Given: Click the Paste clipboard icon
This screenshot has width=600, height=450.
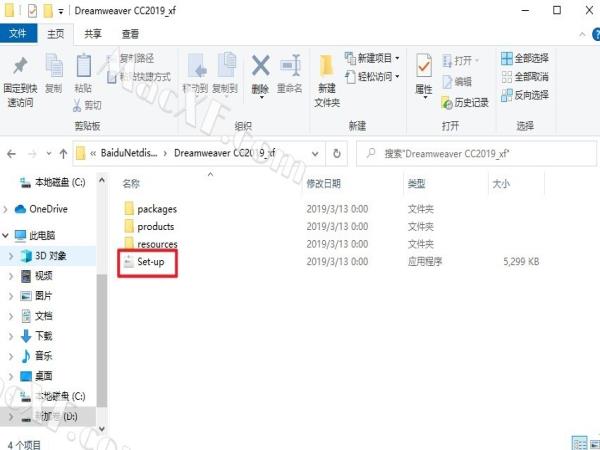Looking at the screenshot, I should pyautogui.click(x=83, y=65).
